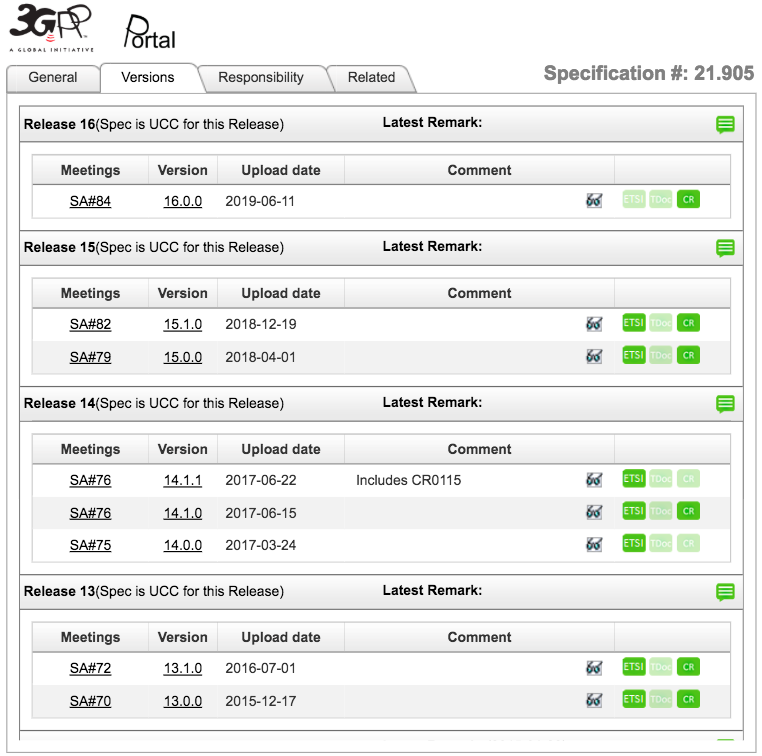Viewport: 762px width, 756px height.
Task: Open Release 15 remarks icon
Action: [x=725, y=248]
